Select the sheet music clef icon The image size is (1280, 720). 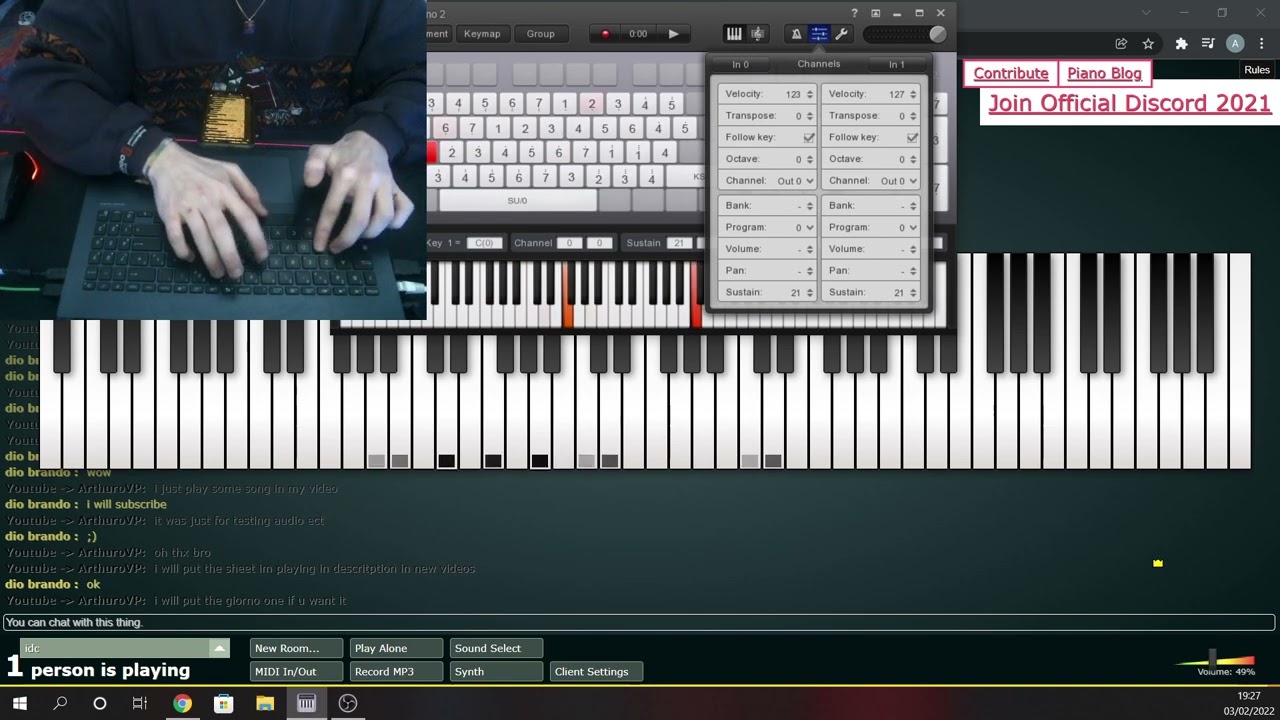(758, 34)
